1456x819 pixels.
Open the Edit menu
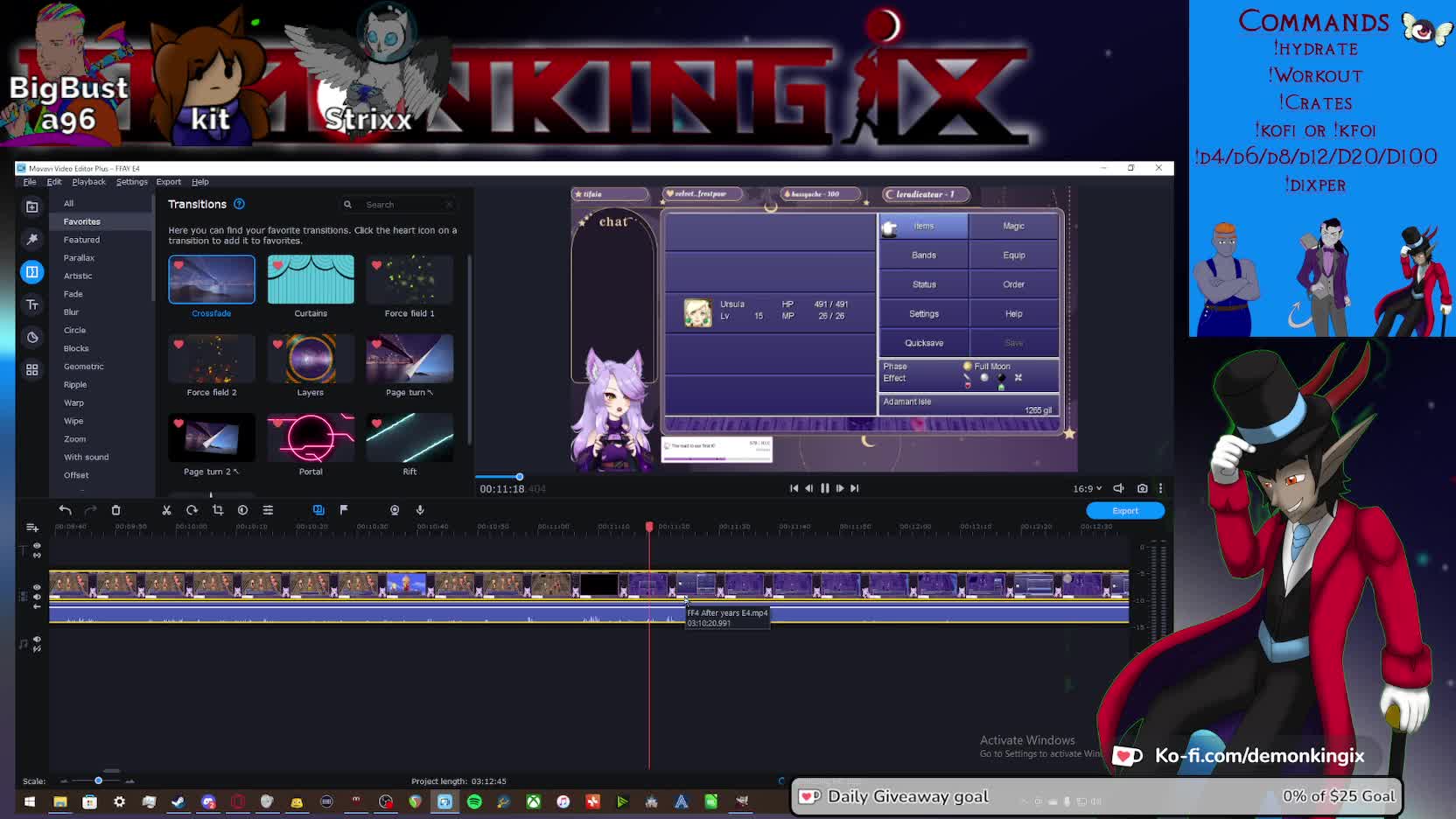[x=54, y=182]
